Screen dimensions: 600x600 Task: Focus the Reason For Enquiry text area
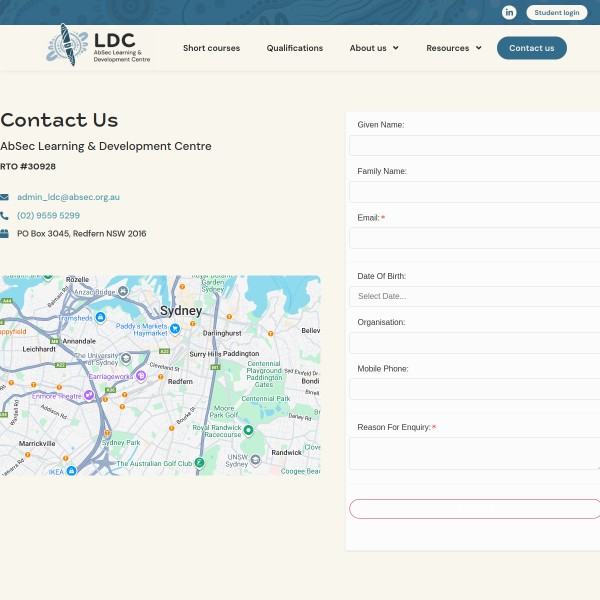[475, 453]
